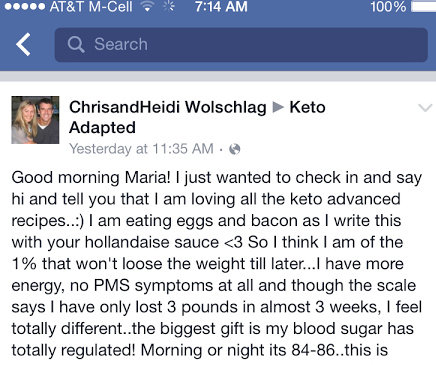Tap the gray separator above the post
Viewport: 436px width, 365px height.
(x=218, y=76)
